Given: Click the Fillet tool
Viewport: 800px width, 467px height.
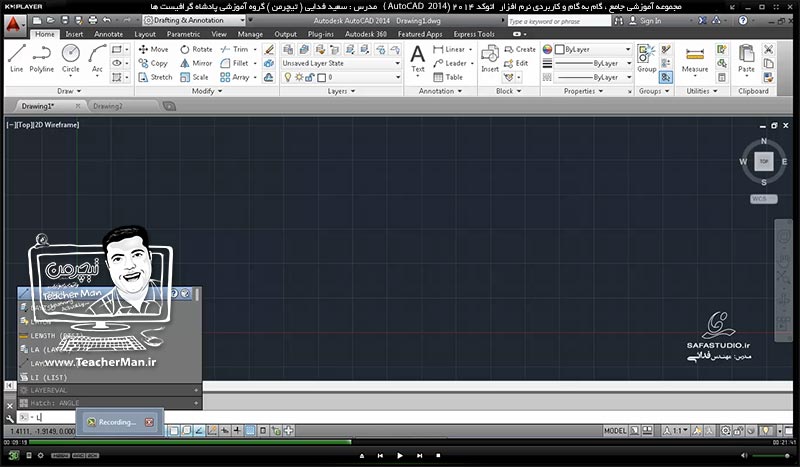Looking at the screenshot, I should point(234,63).
